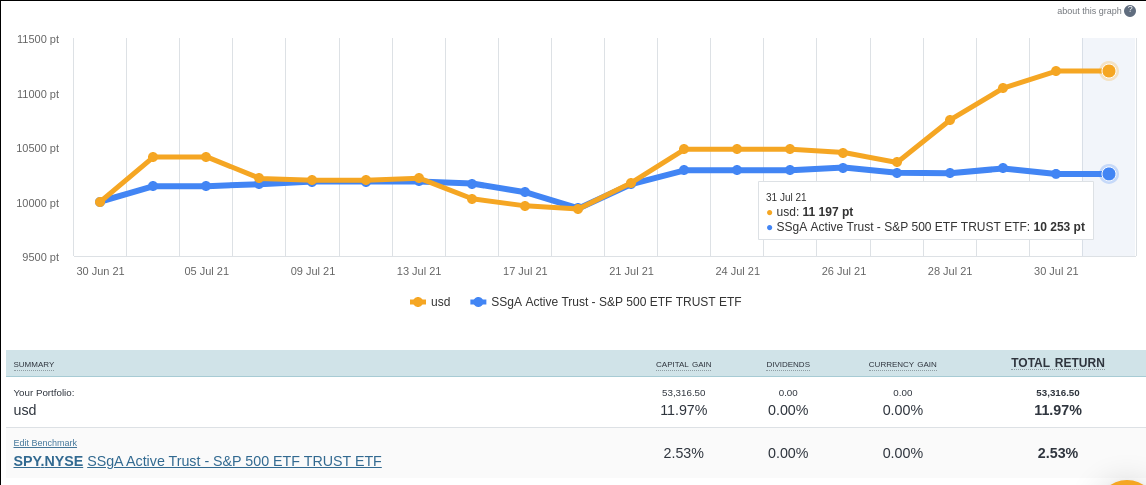Toggle the SSgA Active Trust legend series
The width and height of the screenshot is (1146, 485).
click(615, 301)
